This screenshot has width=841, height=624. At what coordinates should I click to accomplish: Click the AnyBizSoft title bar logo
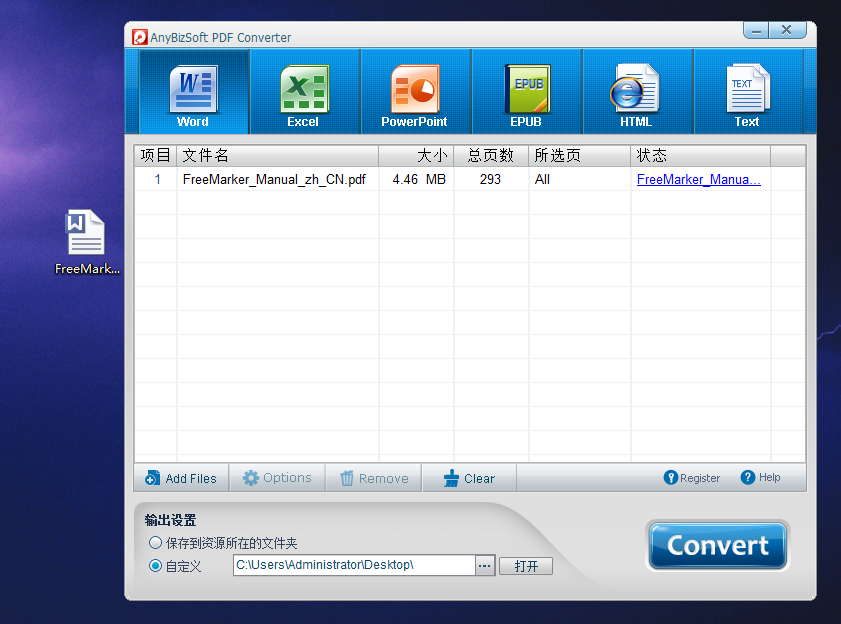click(139, 37)
